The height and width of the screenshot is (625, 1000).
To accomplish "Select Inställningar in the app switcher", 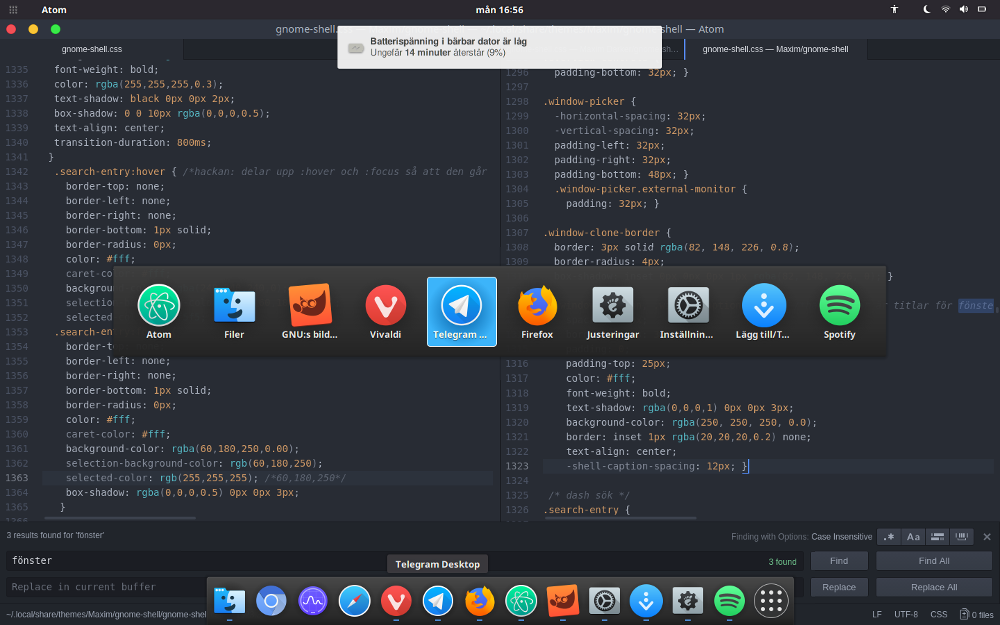I will coord(688,312).
